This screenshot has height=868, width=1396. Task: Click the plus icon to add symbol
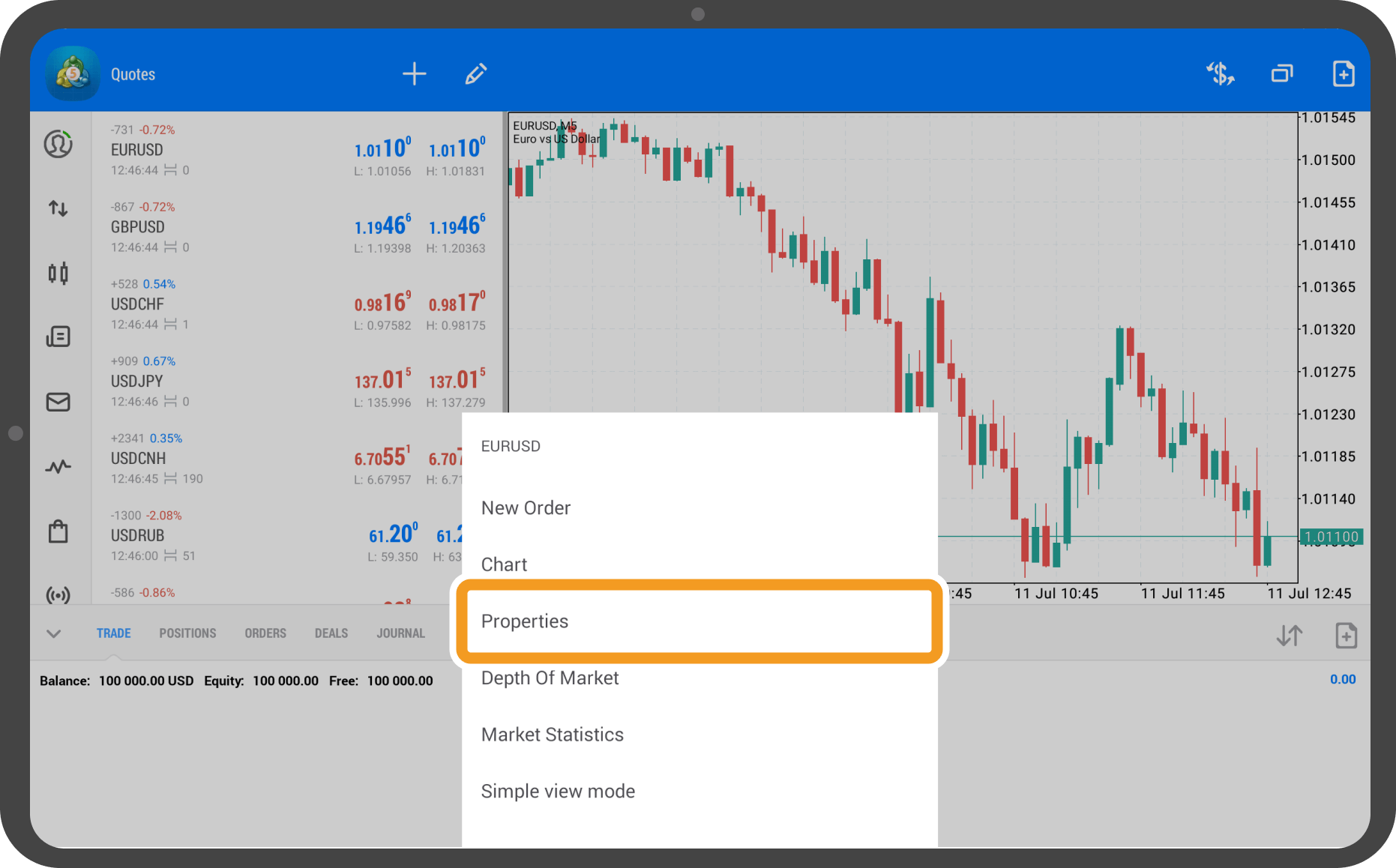tap(414, 74)
